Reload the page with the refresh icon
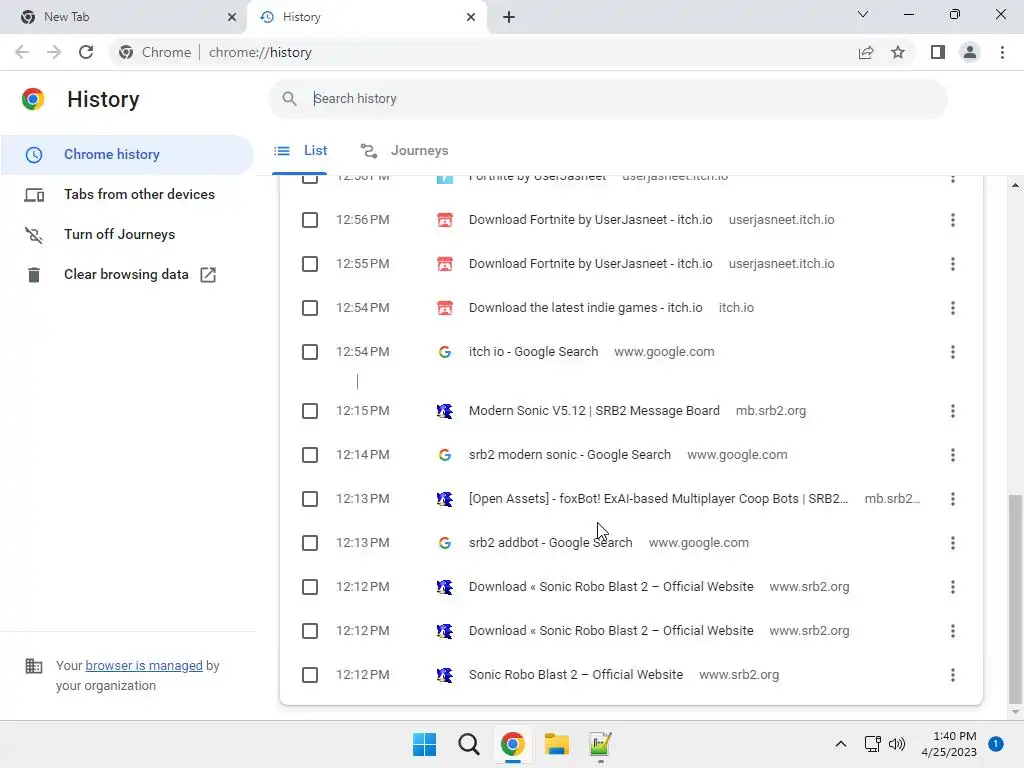The width and height of the screenshot is (1024, 768). click(x=86, y=52)
